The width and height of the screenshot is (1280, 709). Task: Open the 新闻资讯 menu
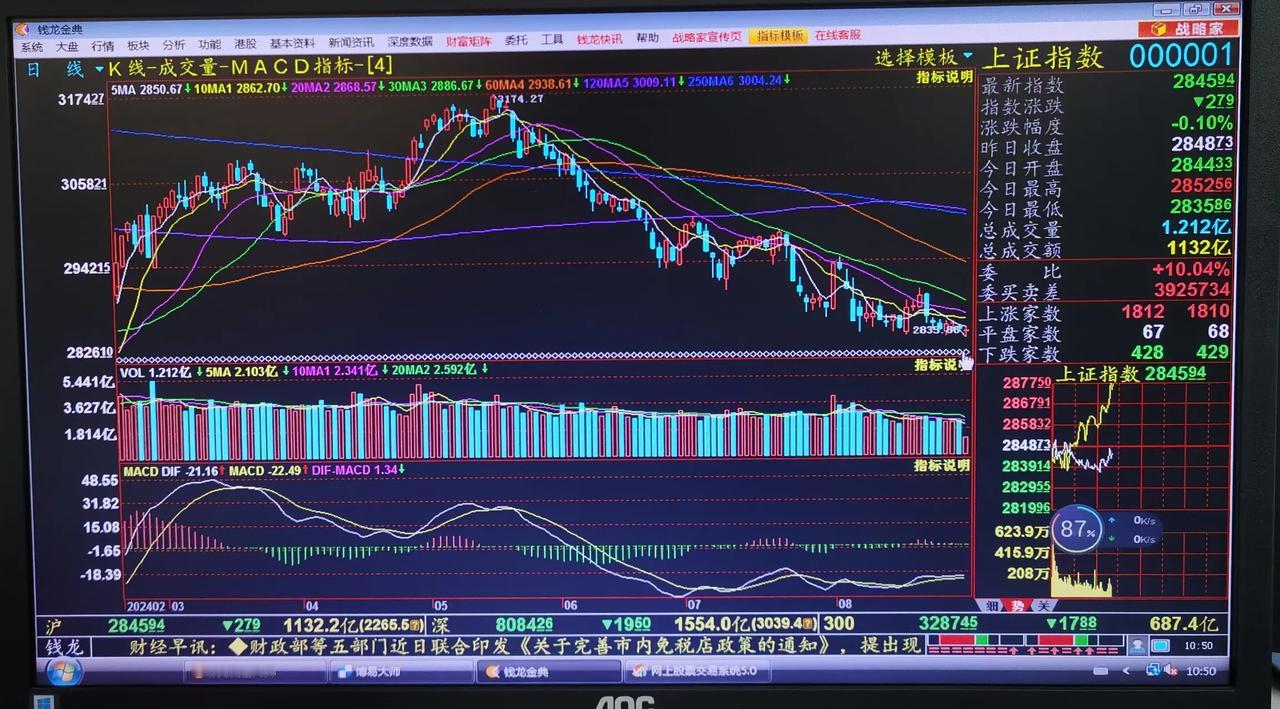351,42
